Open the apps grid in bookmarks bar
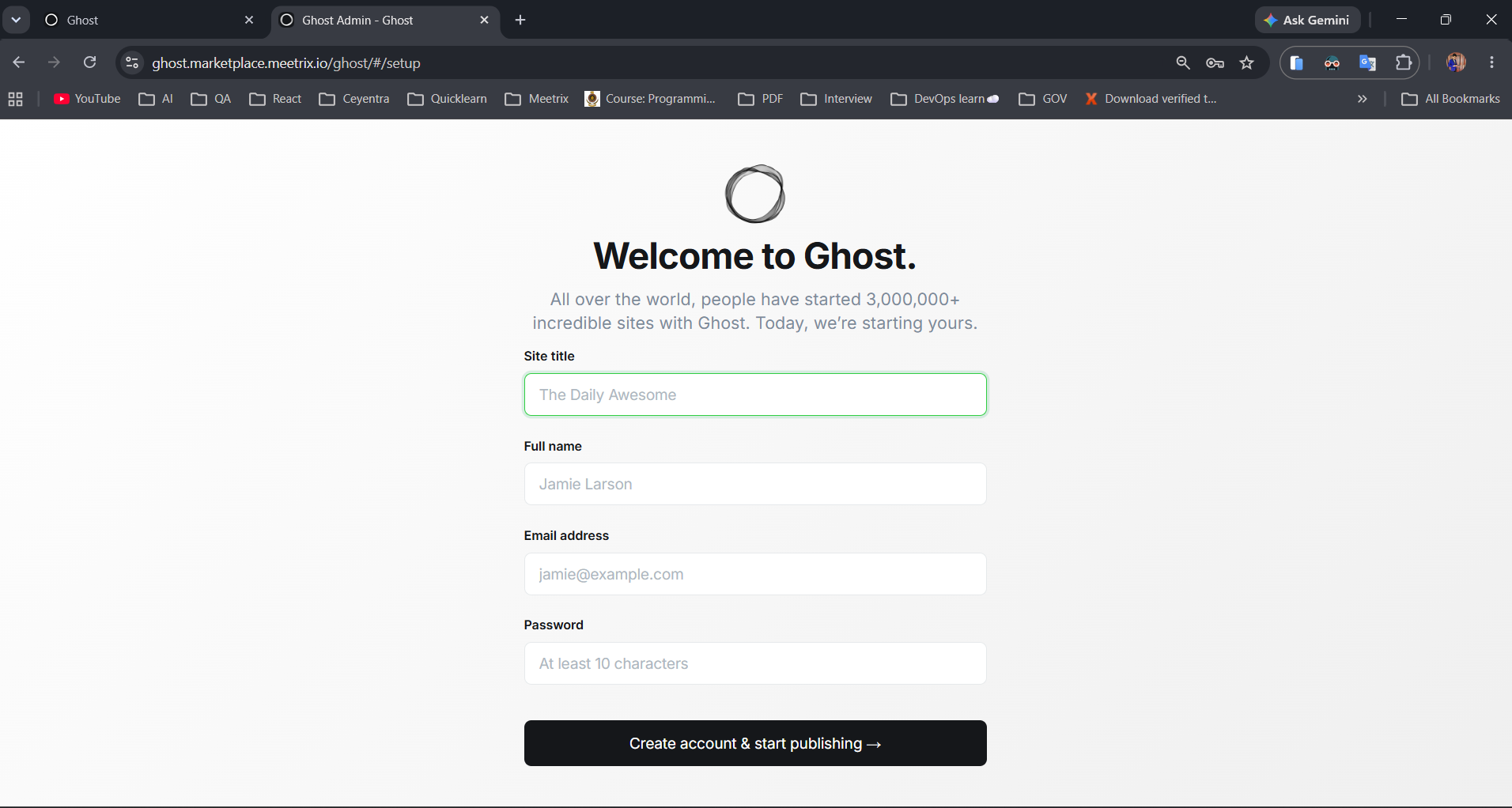Screen dimensions: 1512x808 click(x=16, y=99)
